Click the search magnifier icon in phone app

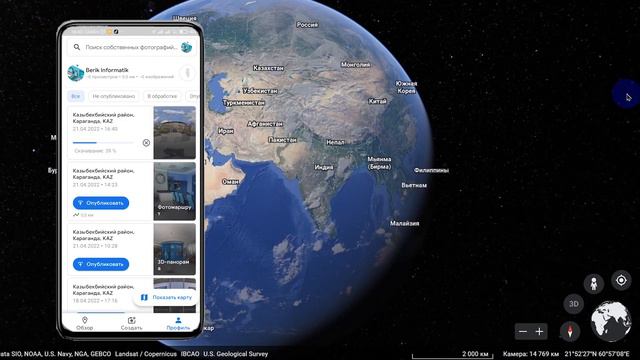77,47
